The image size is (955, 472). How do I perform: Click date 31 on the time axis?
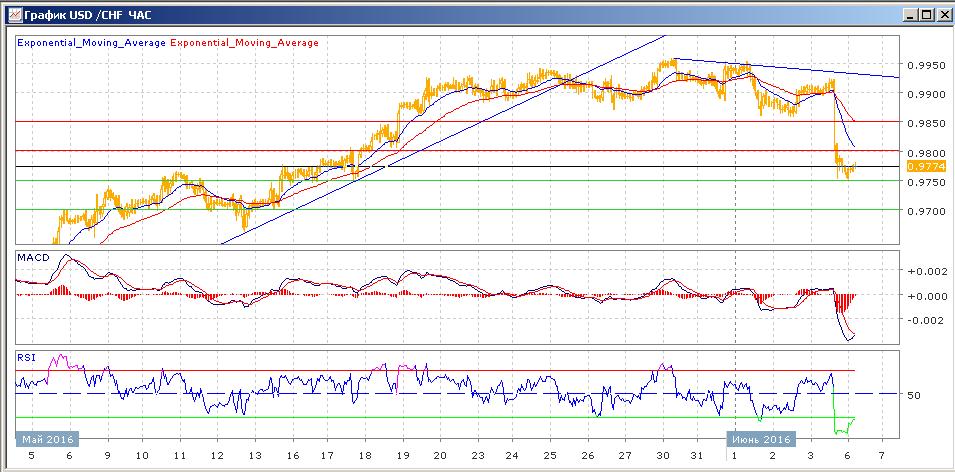(698, 456)
